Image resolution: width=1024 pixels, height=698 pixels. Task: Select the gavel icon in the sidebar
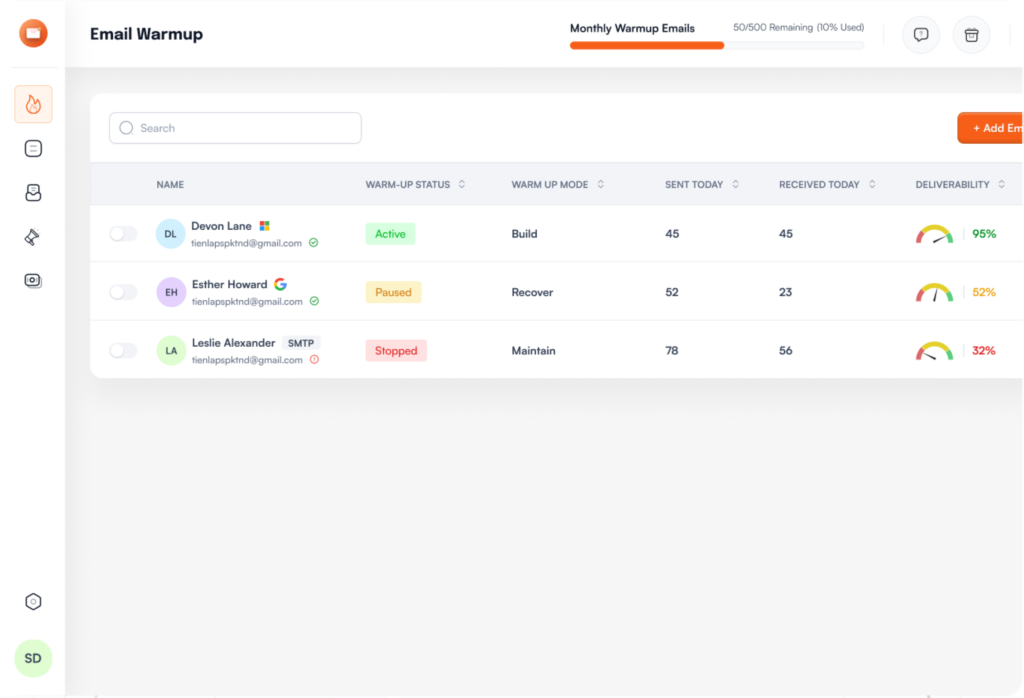33,237
